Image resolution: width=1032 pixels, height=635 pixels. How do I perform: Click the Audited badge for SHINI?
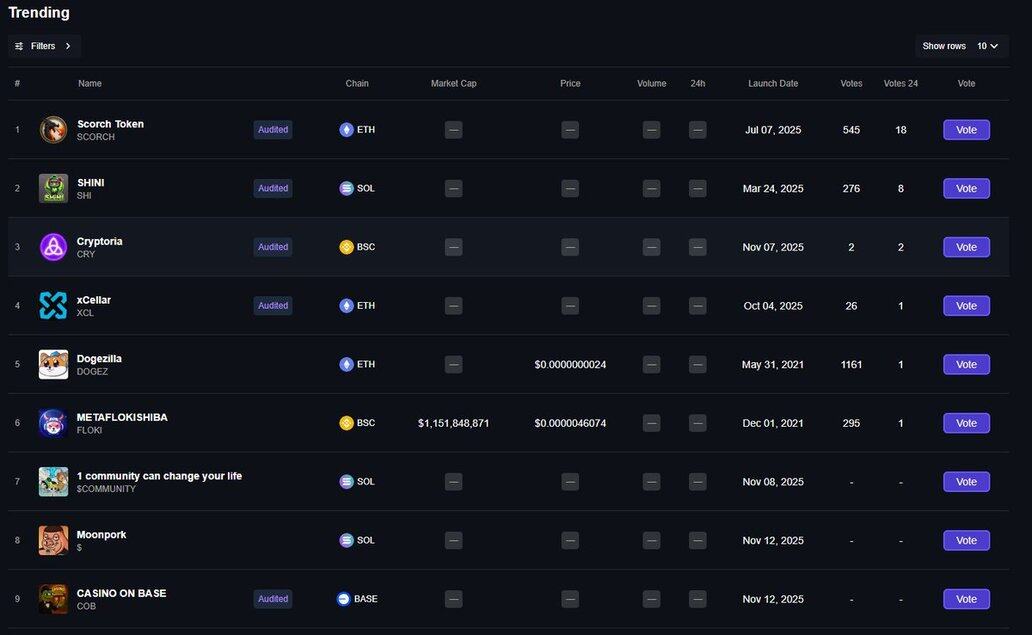click(x=273, y=188)
